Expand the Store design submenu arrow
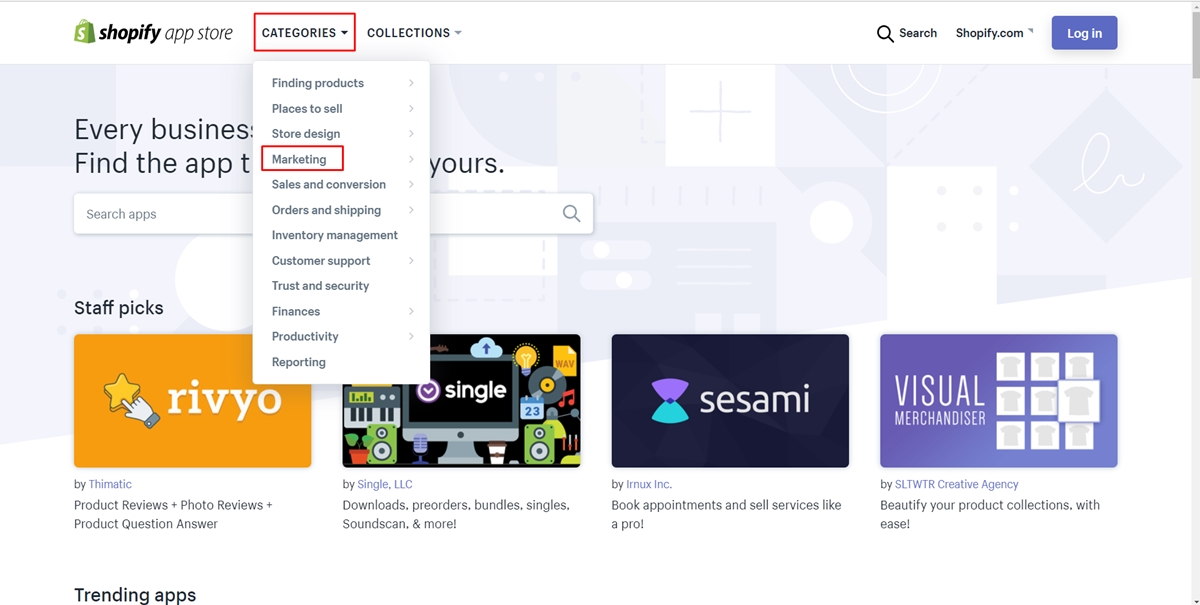 coord(411,134)
